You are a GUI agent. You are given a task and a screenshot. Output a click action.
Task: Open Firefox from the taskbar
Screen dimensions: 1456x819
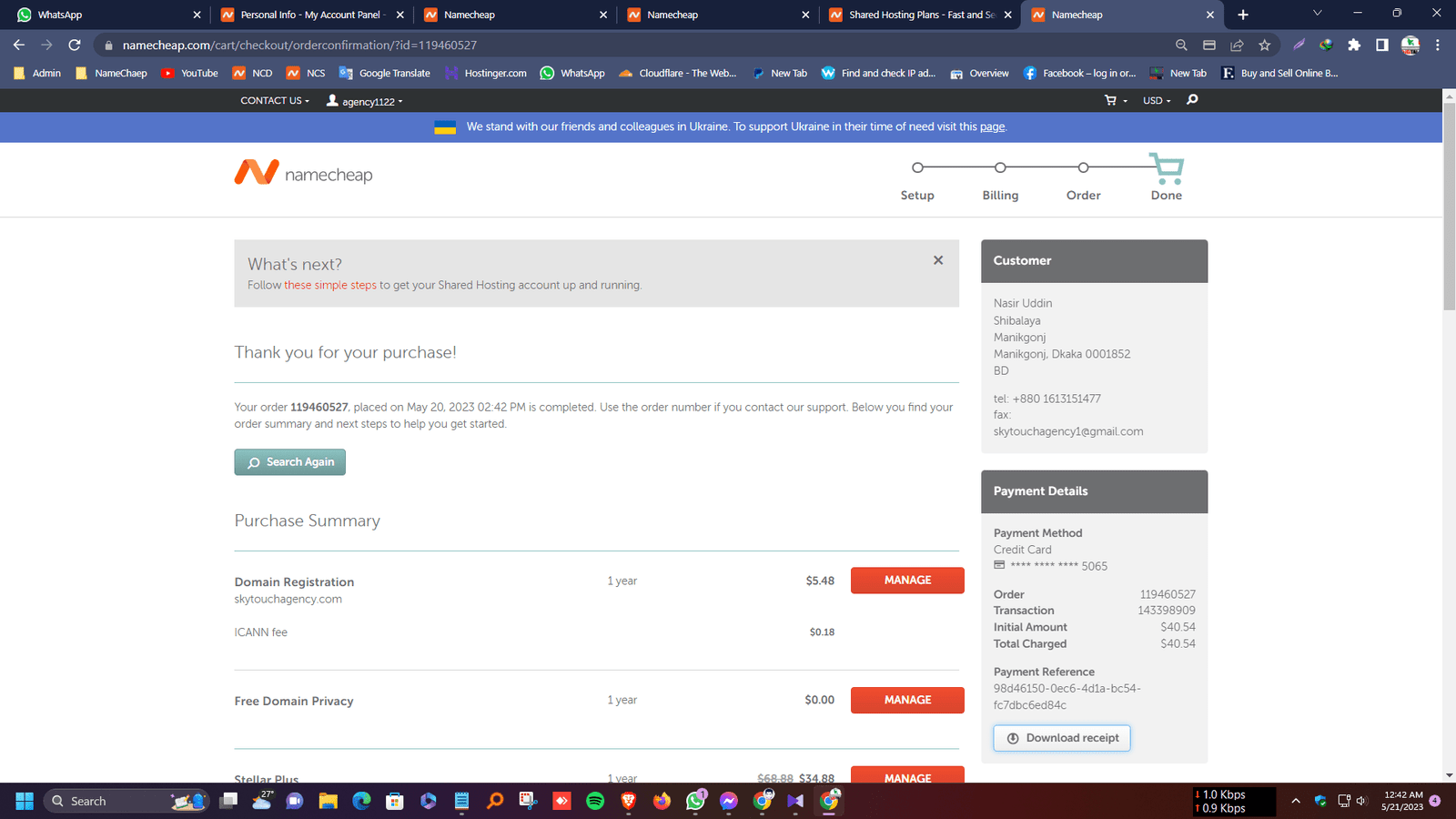pos(662,801)
